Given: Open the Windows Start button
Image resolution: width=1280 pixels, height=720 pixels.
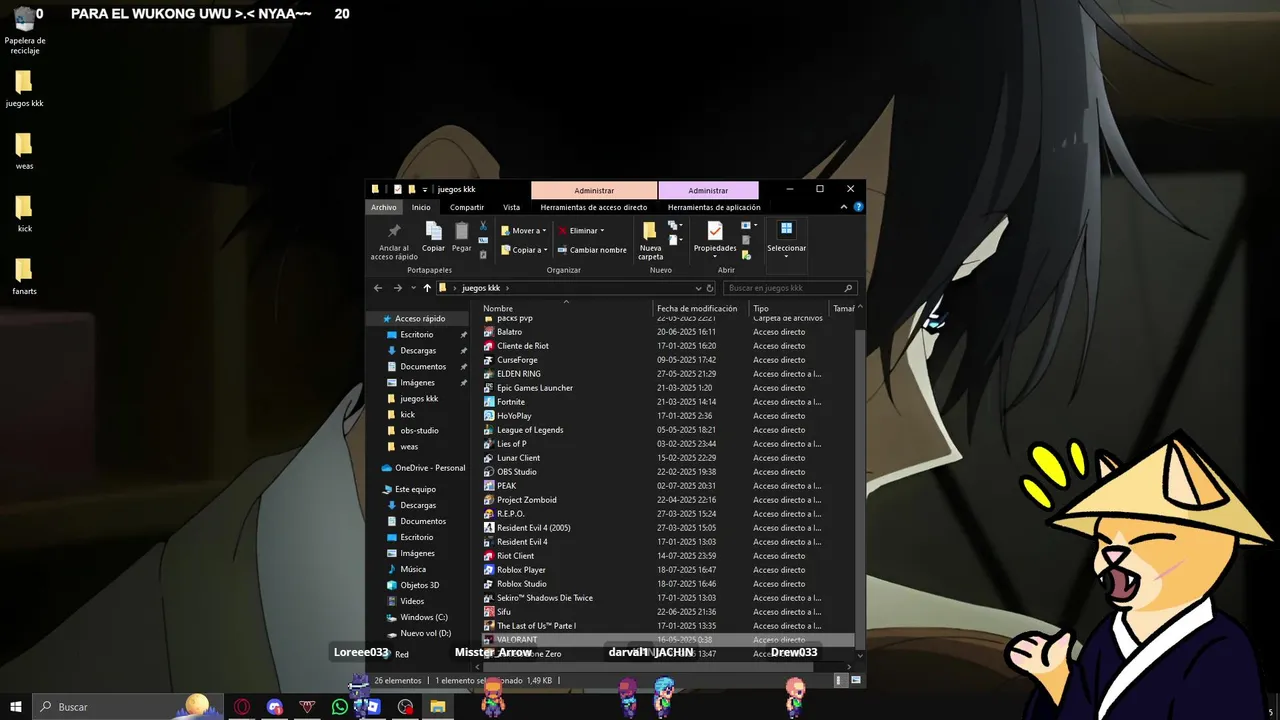Looking at the screenshot, I should click(x=16, y=707).
